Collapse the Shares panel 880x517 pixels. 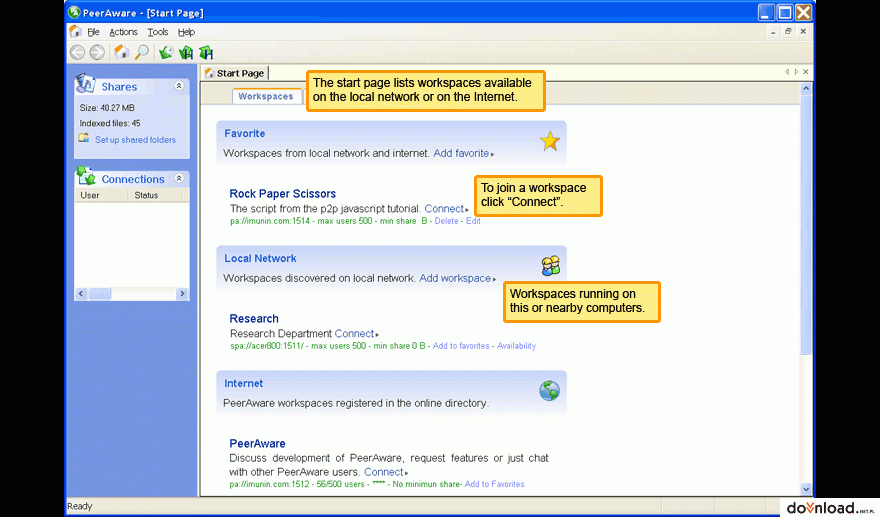tap(178, 86)
